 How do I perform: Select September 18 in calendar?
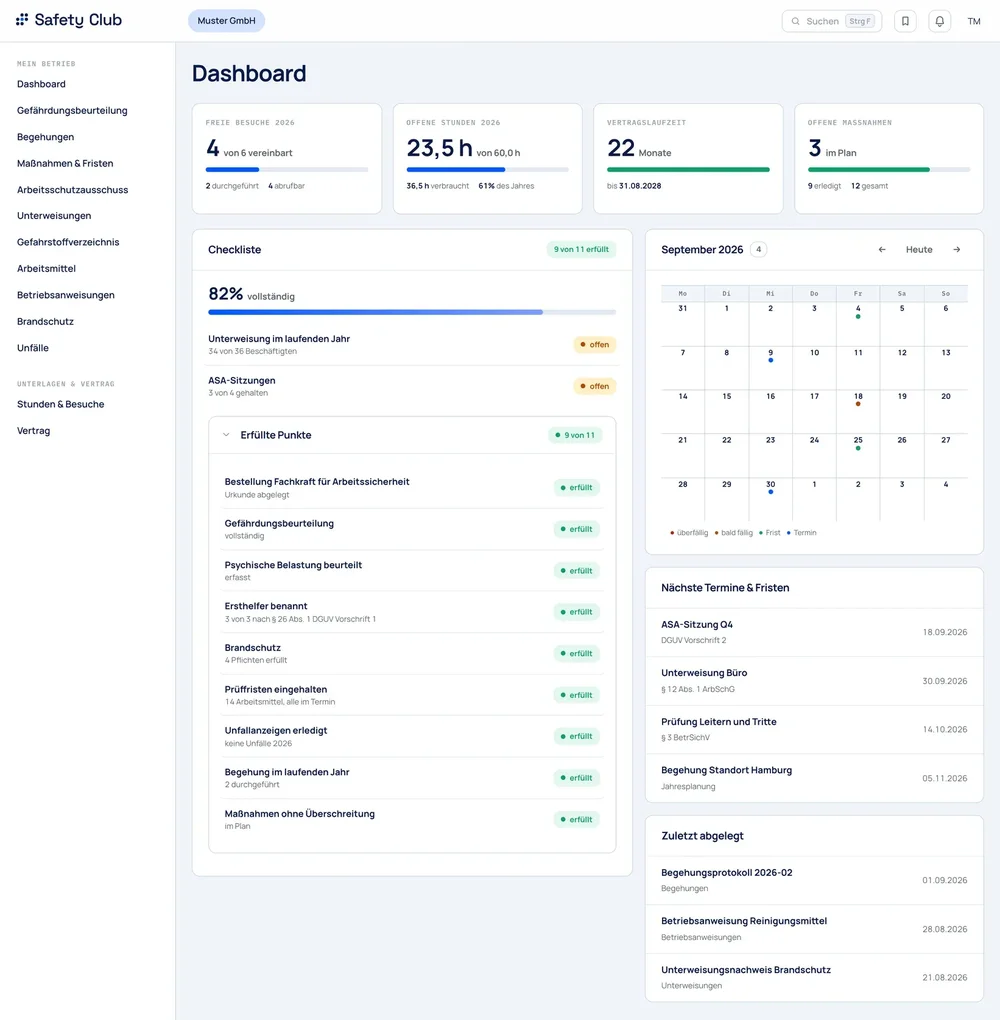[858, 412]
